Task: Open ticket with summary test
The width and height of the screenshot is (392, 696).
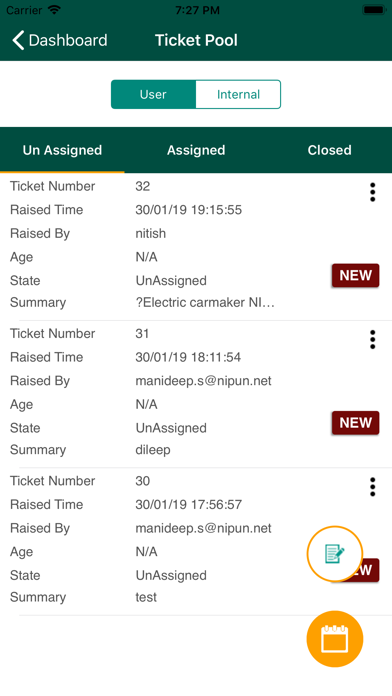Action: pos(196,542)
